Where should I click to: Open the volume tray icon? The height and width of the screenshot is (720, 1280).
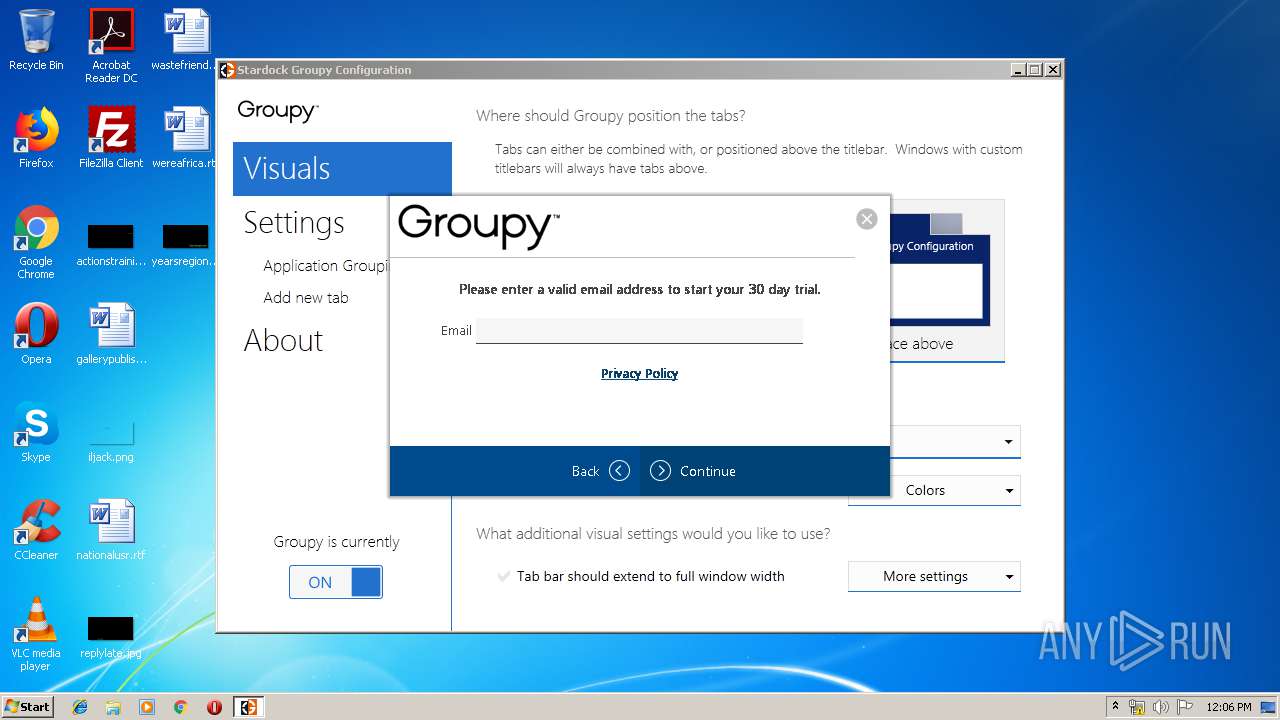click(x=1160, y=707)
